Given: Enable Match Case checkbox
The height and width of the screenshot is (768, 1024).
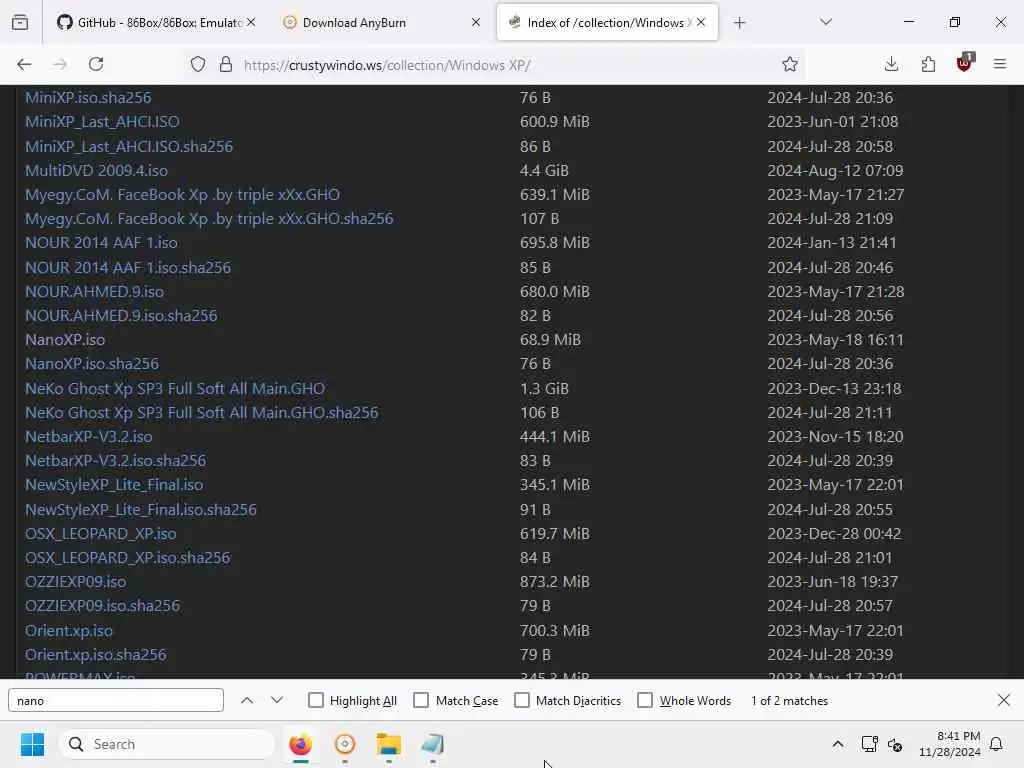Looking at the screenshot, I should pyautogui.click(x=421, y=700).
